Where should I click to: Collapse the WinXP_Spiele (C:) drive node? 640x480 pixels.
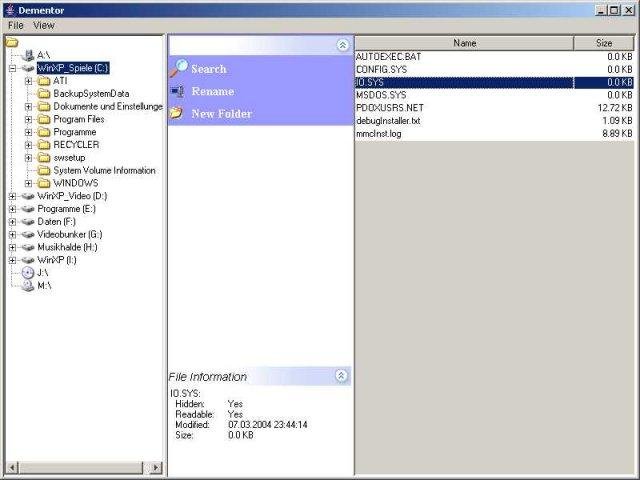(x=12, y=68)
